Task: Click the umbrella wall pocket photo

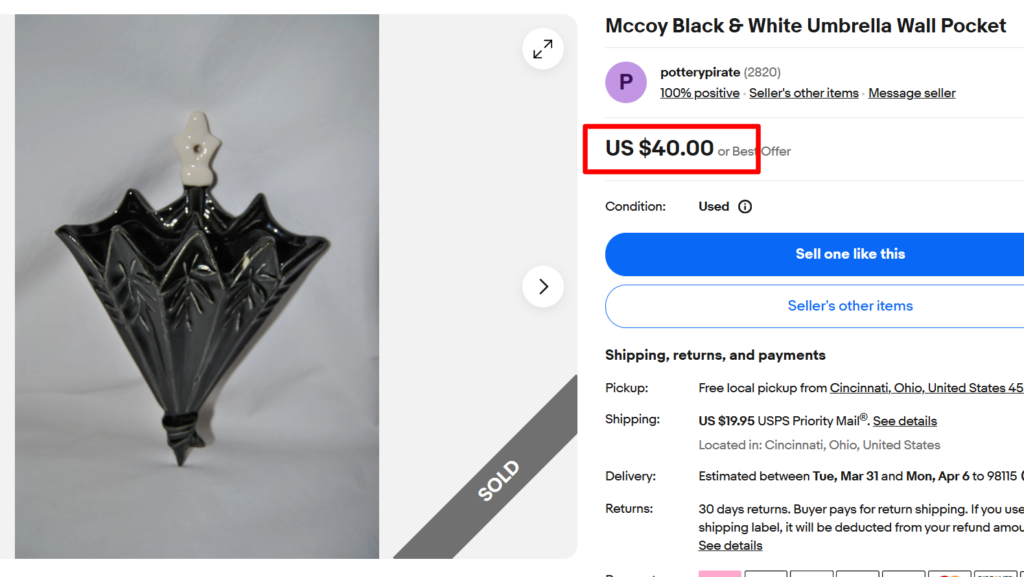Action: 196,290
